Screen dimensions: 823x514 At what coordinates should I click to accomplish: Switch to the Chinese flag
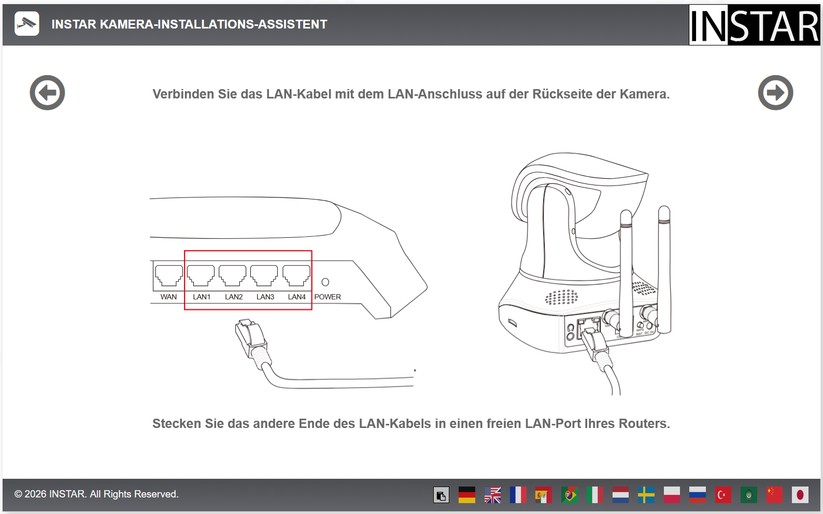(x=774, y=495)
